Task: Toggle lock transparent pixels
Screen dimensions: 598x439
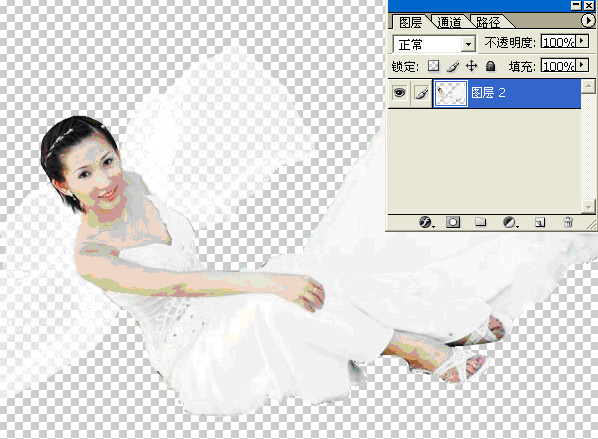Action: click(x=433, y=66)
